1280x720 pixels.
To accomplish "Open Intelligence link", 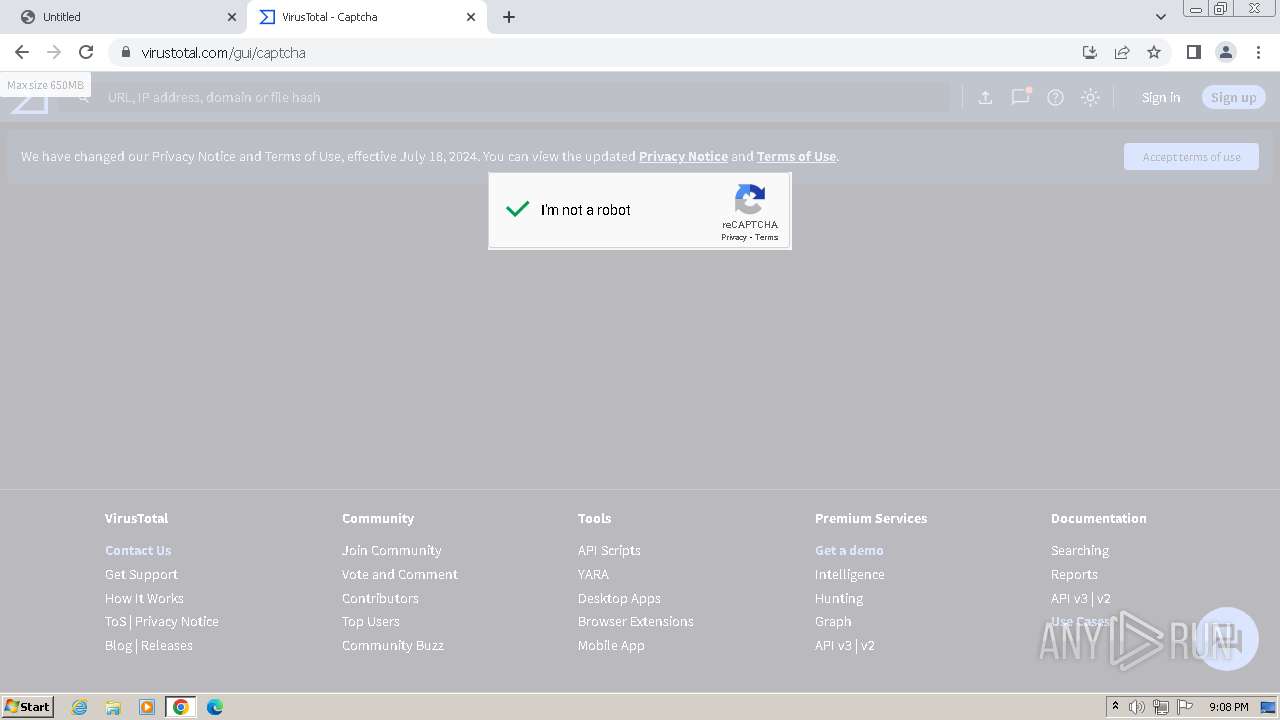I will (850, 574).
